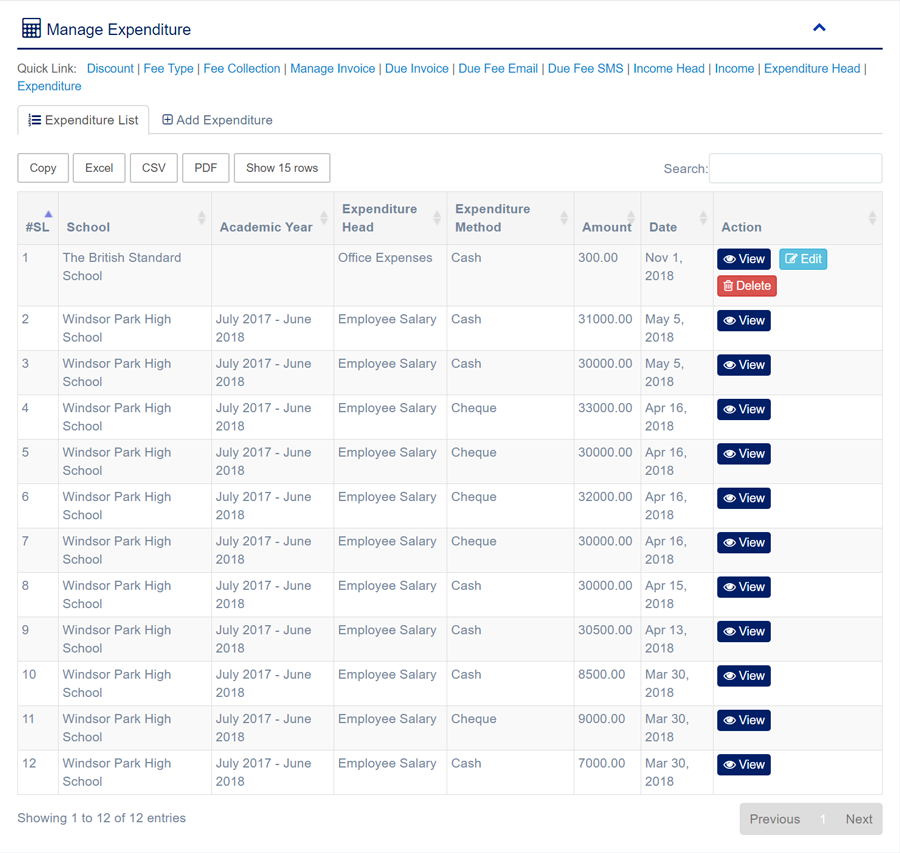The width and height of the screenshot is (900, 853).
Task: Switch to the Add Expenditure tab
Action: click(217, 120)
